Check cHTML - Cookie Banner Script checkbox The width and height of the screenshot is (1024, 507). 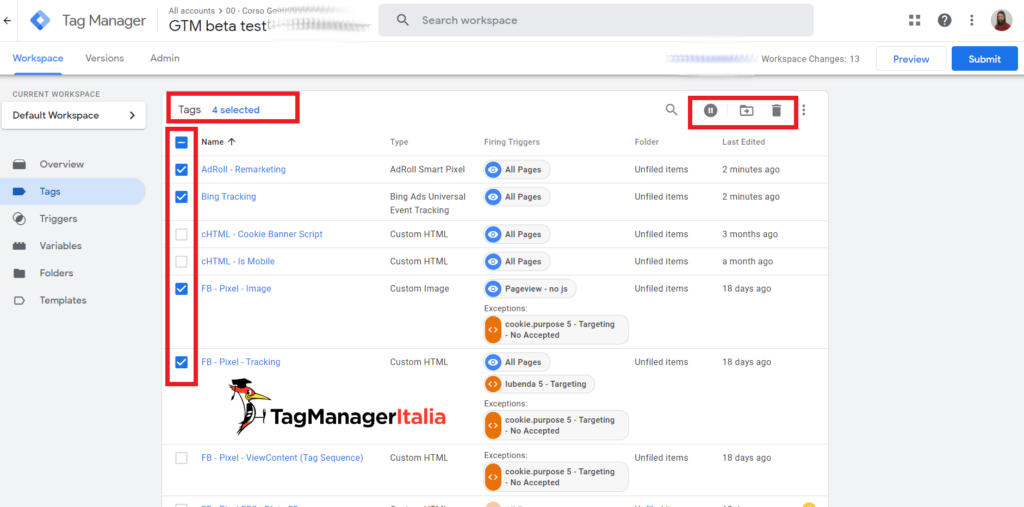coord(182,234)
